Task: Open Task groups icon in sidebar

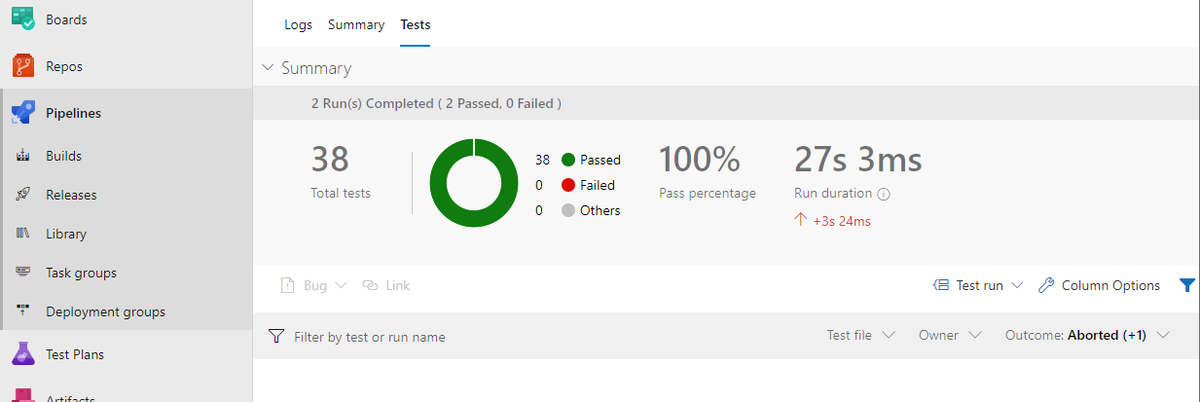Action: 23,272
